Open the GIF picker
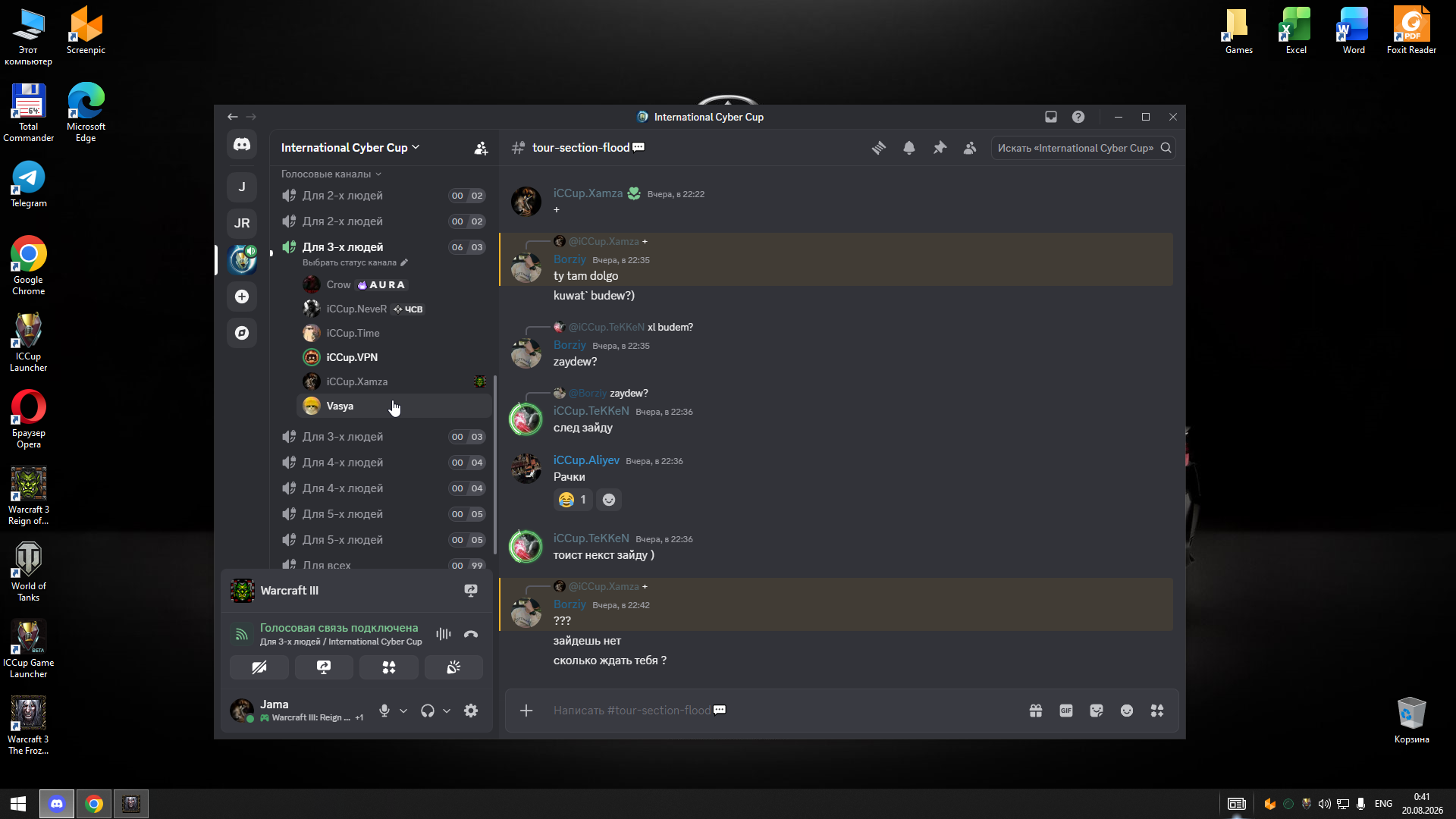 click(x=1066, y=711)
